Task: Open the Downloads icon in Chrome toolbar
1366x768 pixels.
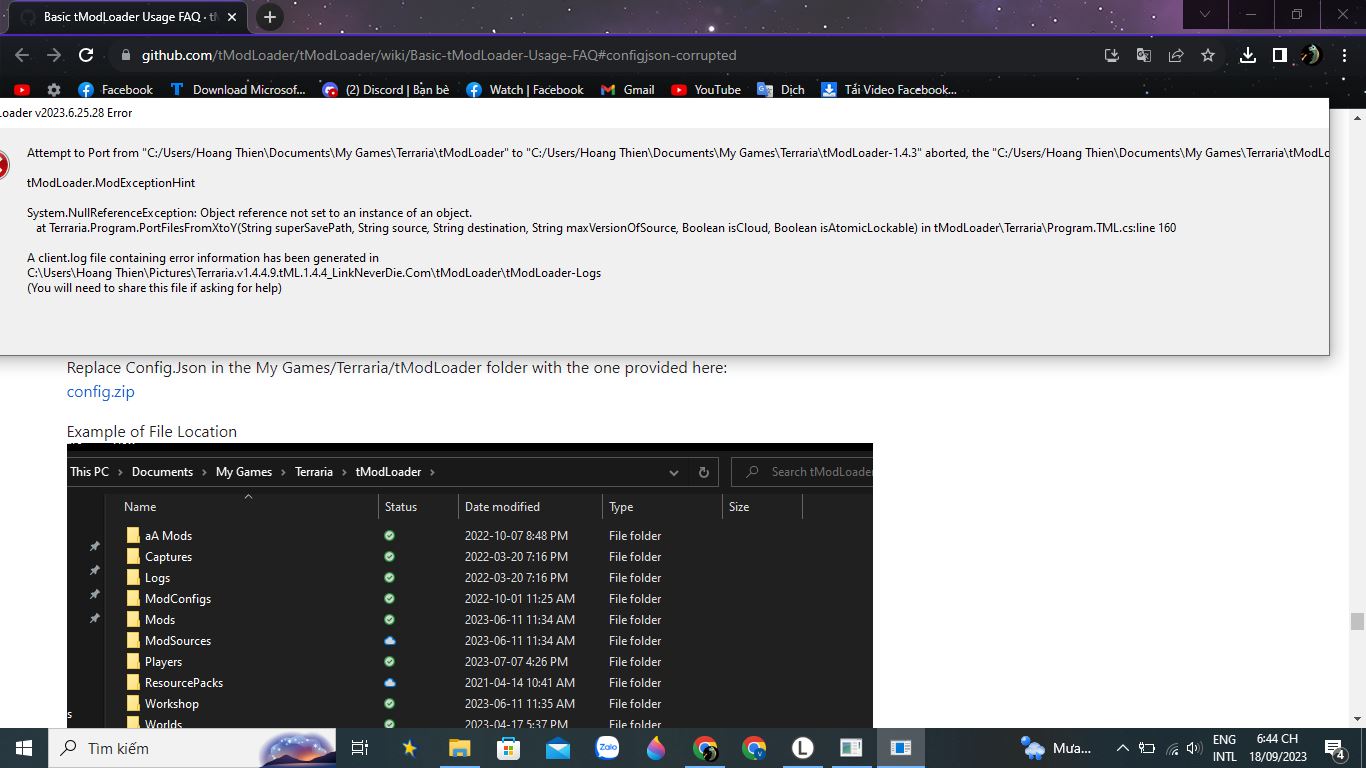Action: pyautogui.click(x=1247, y=56)
